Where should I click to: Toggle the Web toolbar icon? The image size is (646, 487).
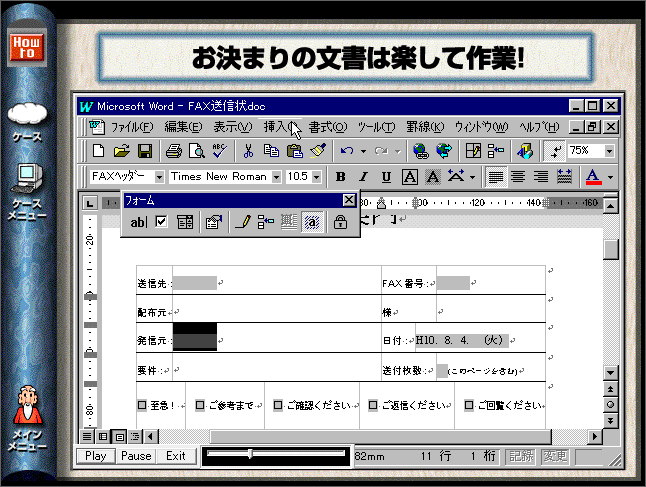coord(444,151)
